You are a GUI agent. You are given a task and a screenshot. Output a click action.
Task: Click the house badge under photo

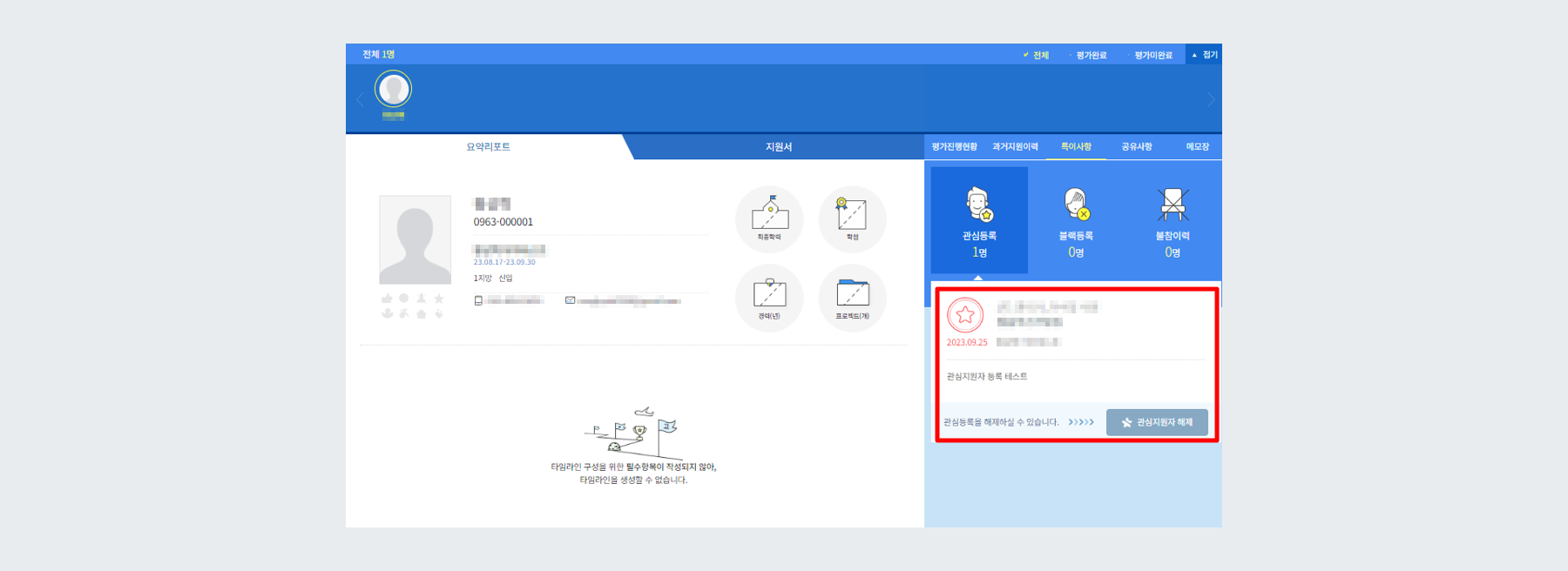[x=422, y=313]
